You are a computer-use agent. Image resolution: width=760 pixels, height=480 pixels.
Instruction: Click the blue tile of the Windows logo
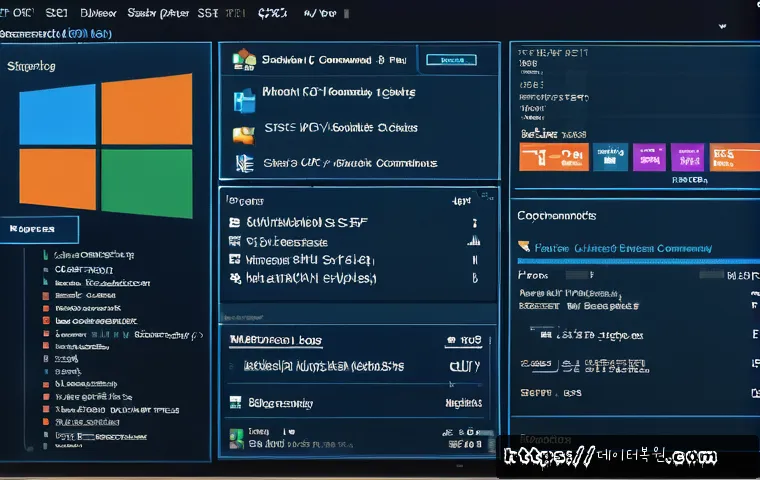coord(57,114)
